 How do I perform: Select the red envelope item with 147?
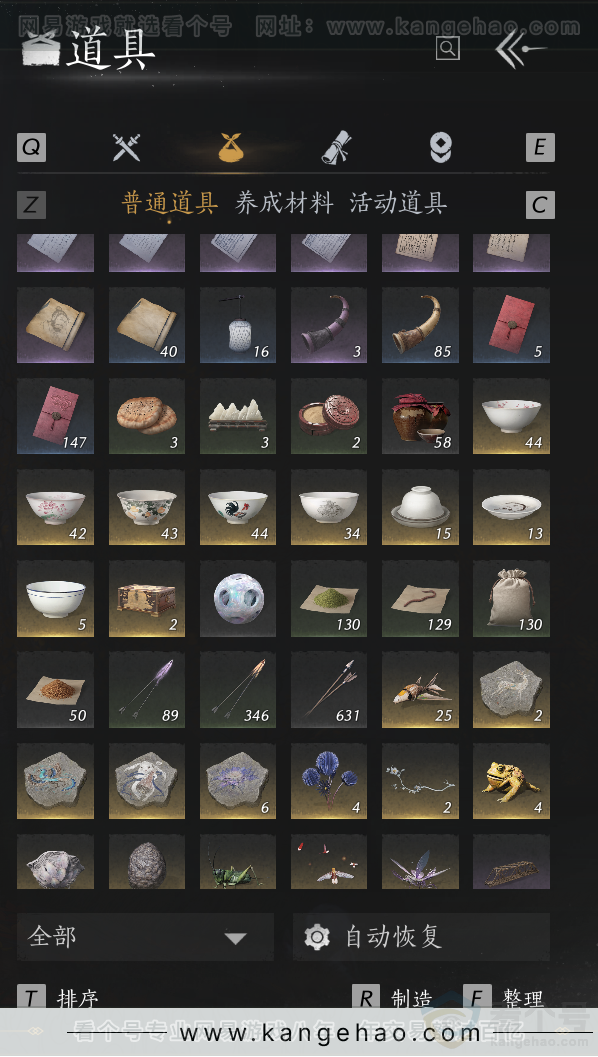pos(55,417)
